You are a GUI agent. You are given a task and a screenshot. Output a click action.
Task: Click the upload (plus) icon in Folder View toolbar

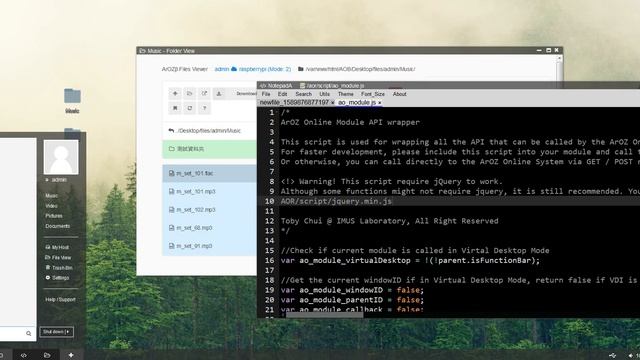(175, 93)
